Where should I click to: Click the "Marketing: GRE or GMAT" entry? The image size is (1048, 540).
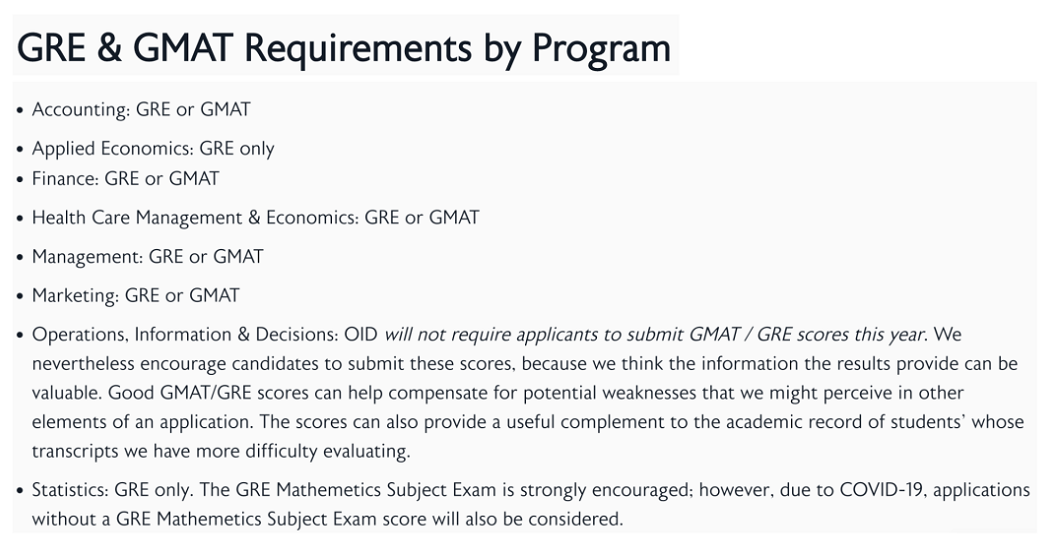136,295
